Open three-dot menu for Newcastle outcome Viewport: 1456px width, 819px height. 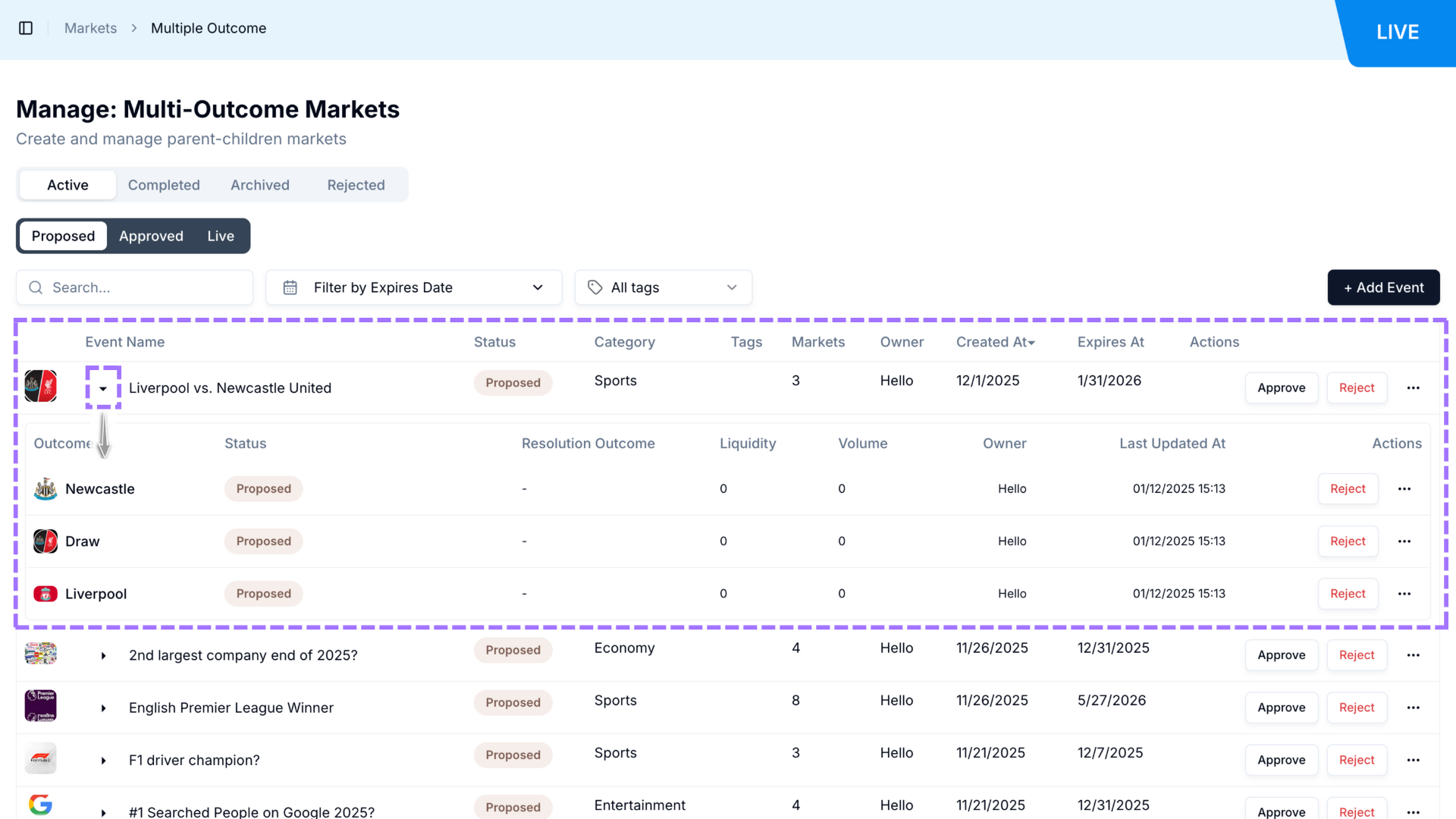[1404, 489]
